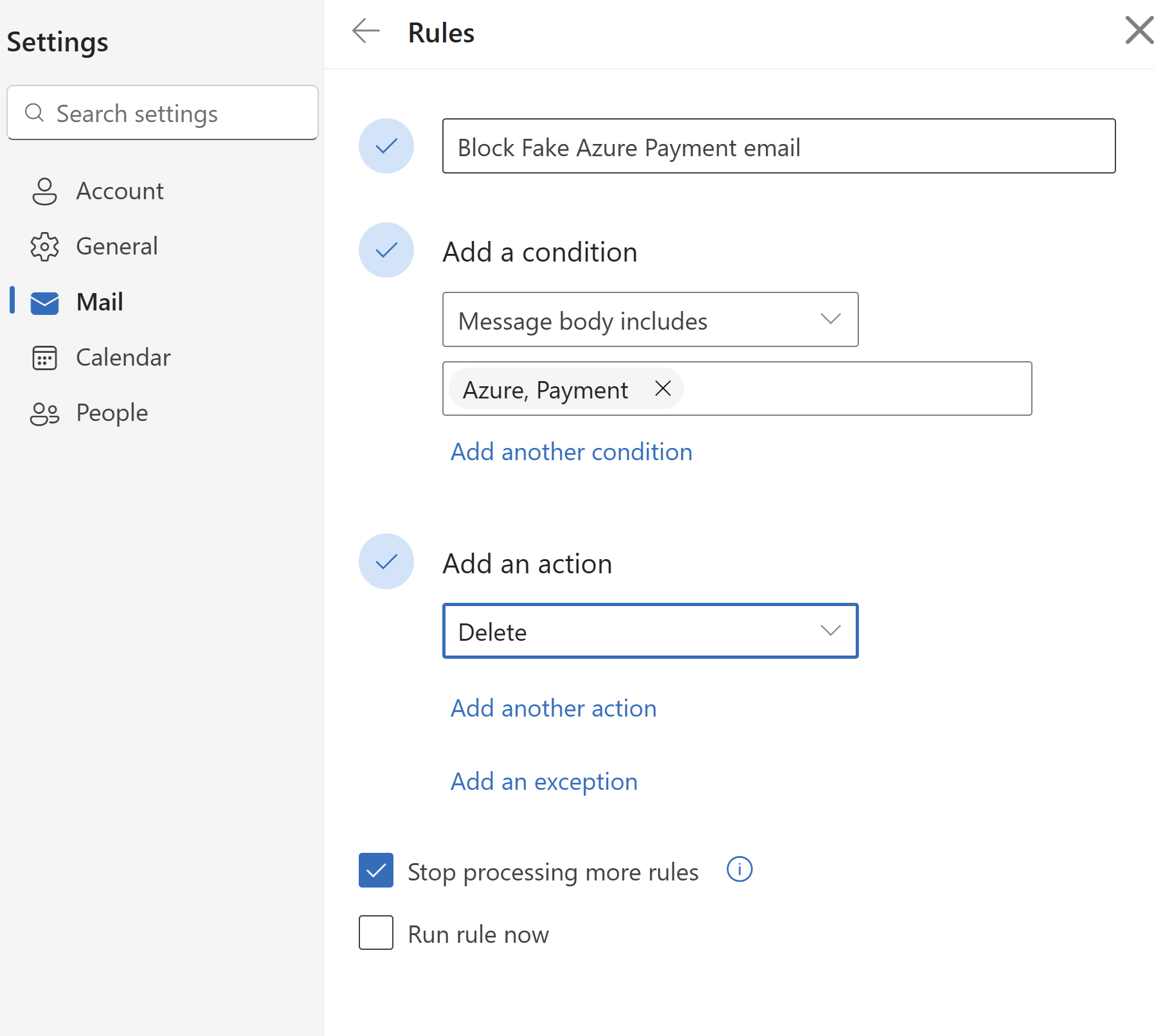Click the Account person icon
The width and height of the screenshot is (1154, 1036).
click(44, 192)
